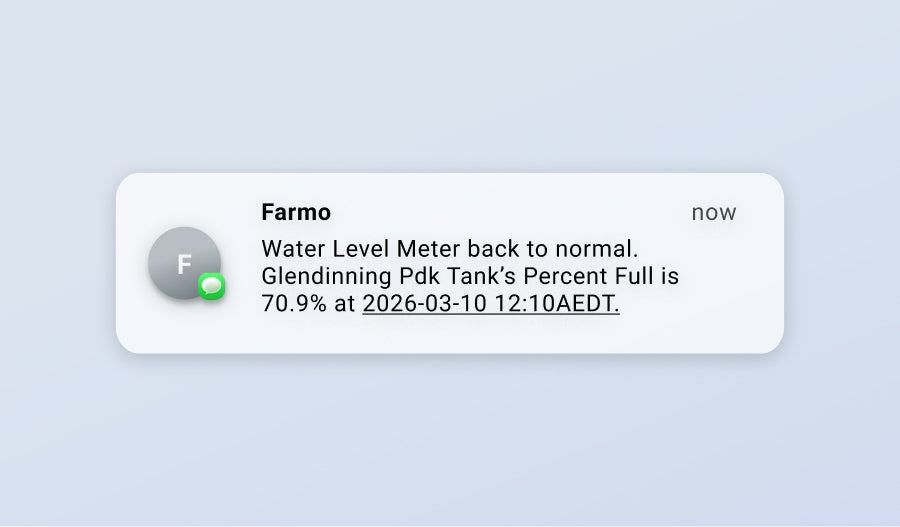Click the "now" timestamp
The height and width of the screenshot is (527, 900).
tap(713, 212)
